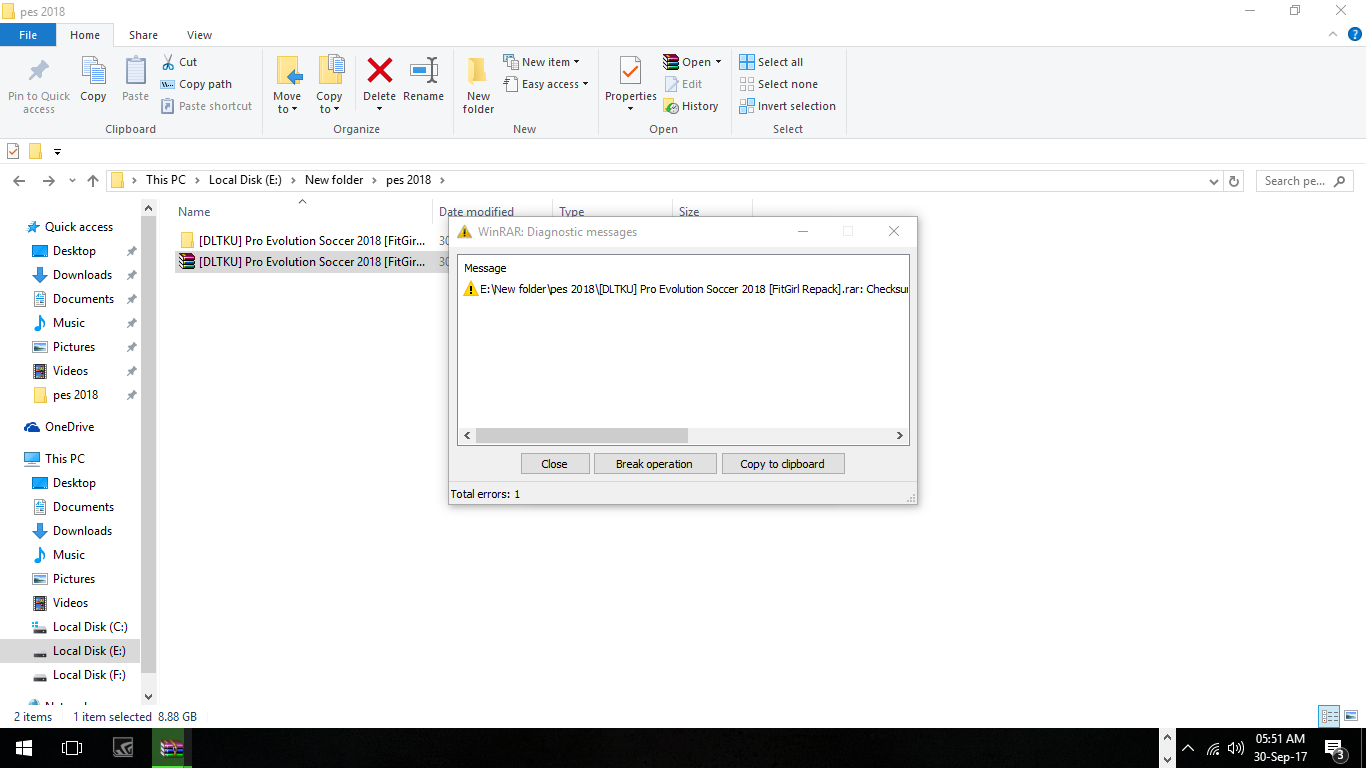This screenshot has width=1366, height=768.
Task: Show hidden tray icons chevron
Action: tap(1188, 748)
